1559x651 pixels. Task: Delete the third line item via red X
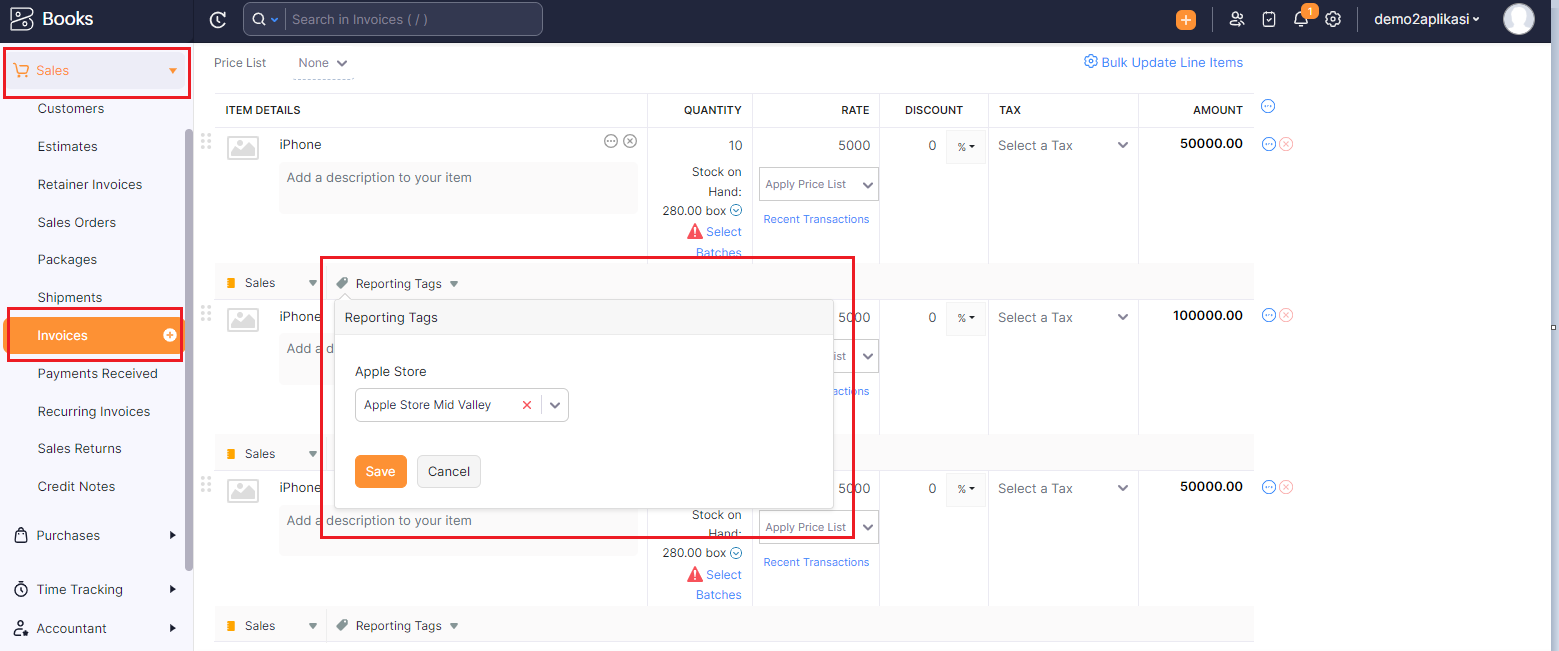click(x=1286, y=487)
